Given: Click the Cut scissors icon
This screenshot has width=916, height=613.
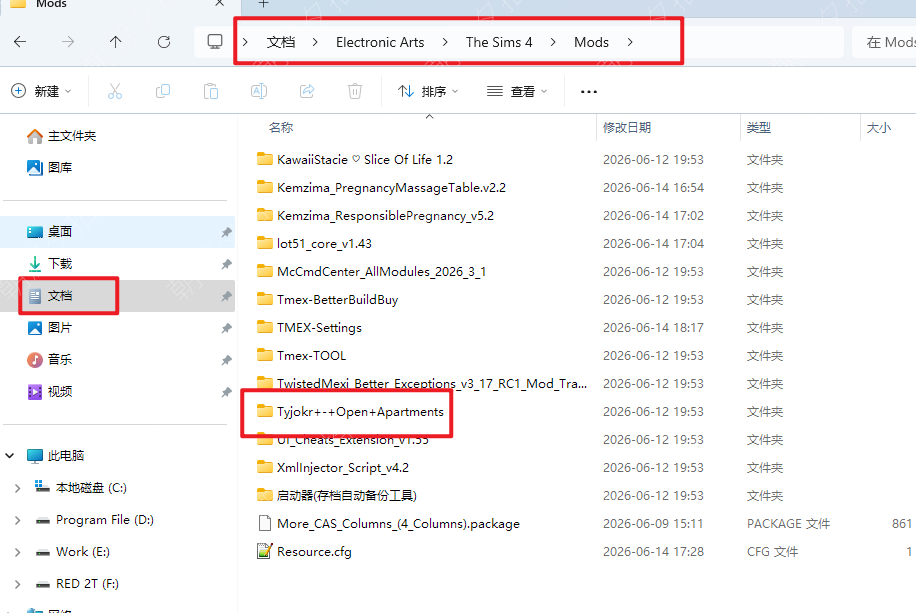Looking at the screenshot, I should 115,91.
